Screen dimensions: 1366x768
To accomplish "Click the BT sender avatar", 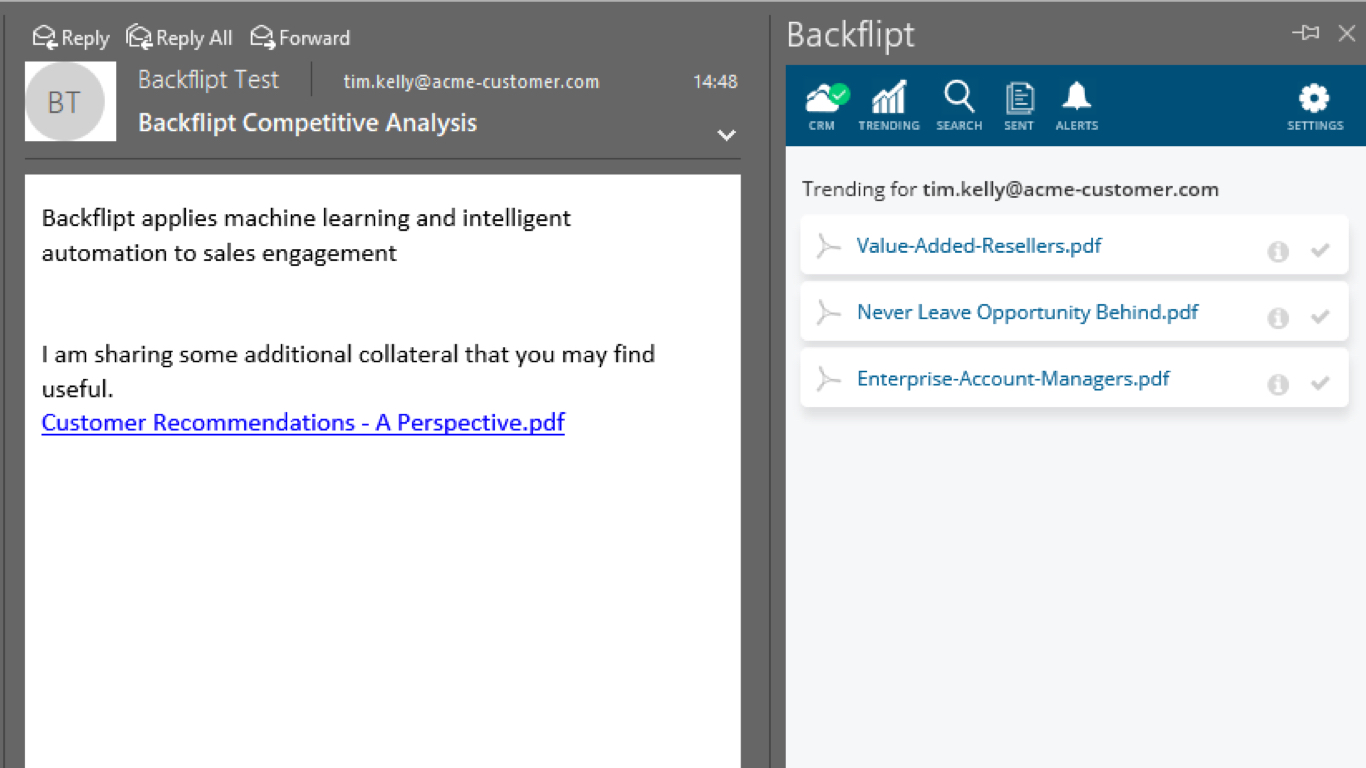I will point(65,101).
